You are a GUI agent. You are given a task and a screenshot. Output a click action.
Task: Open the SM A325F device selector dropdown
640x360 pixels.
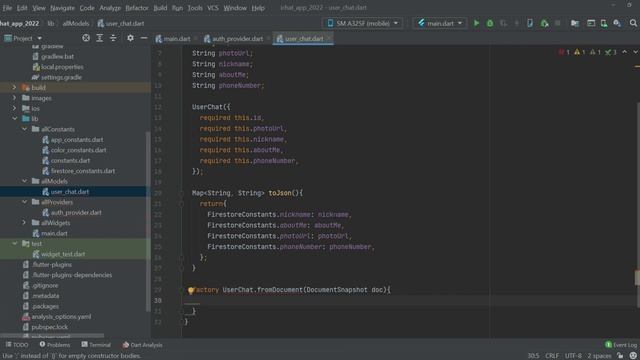click(363, 23)
